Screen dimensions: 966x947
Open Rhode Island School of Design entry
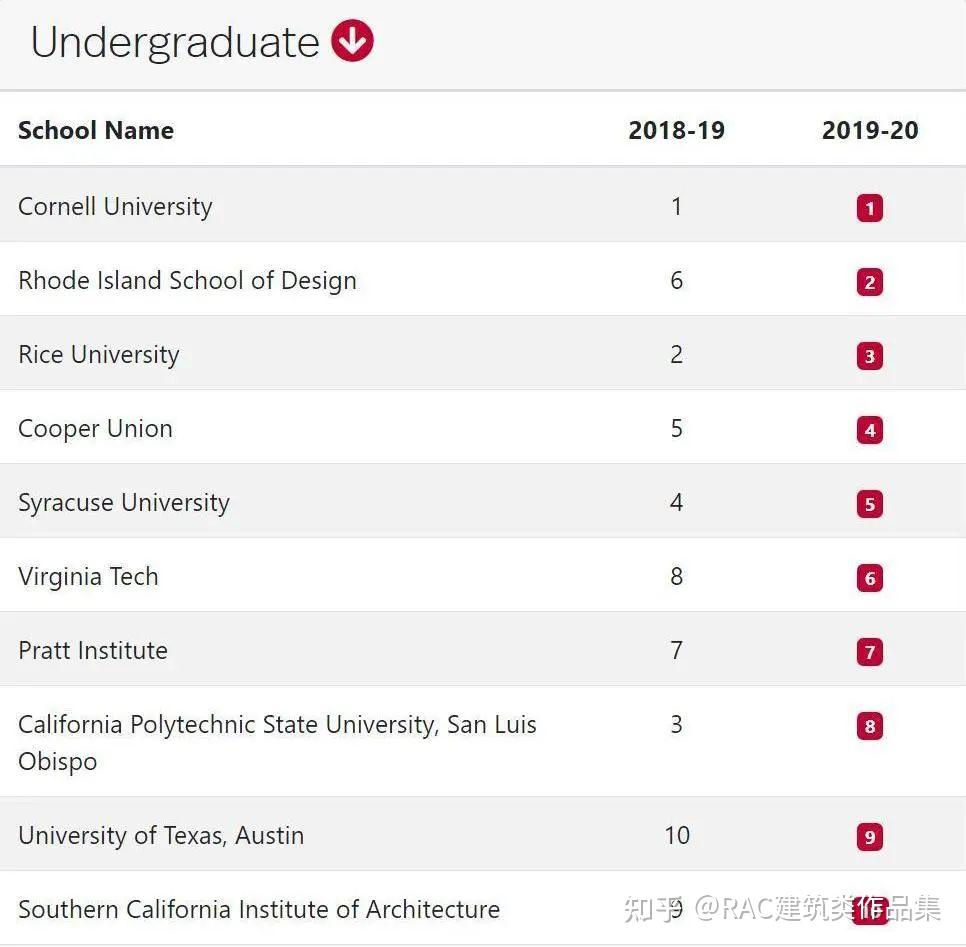click(x=187, y=281)
